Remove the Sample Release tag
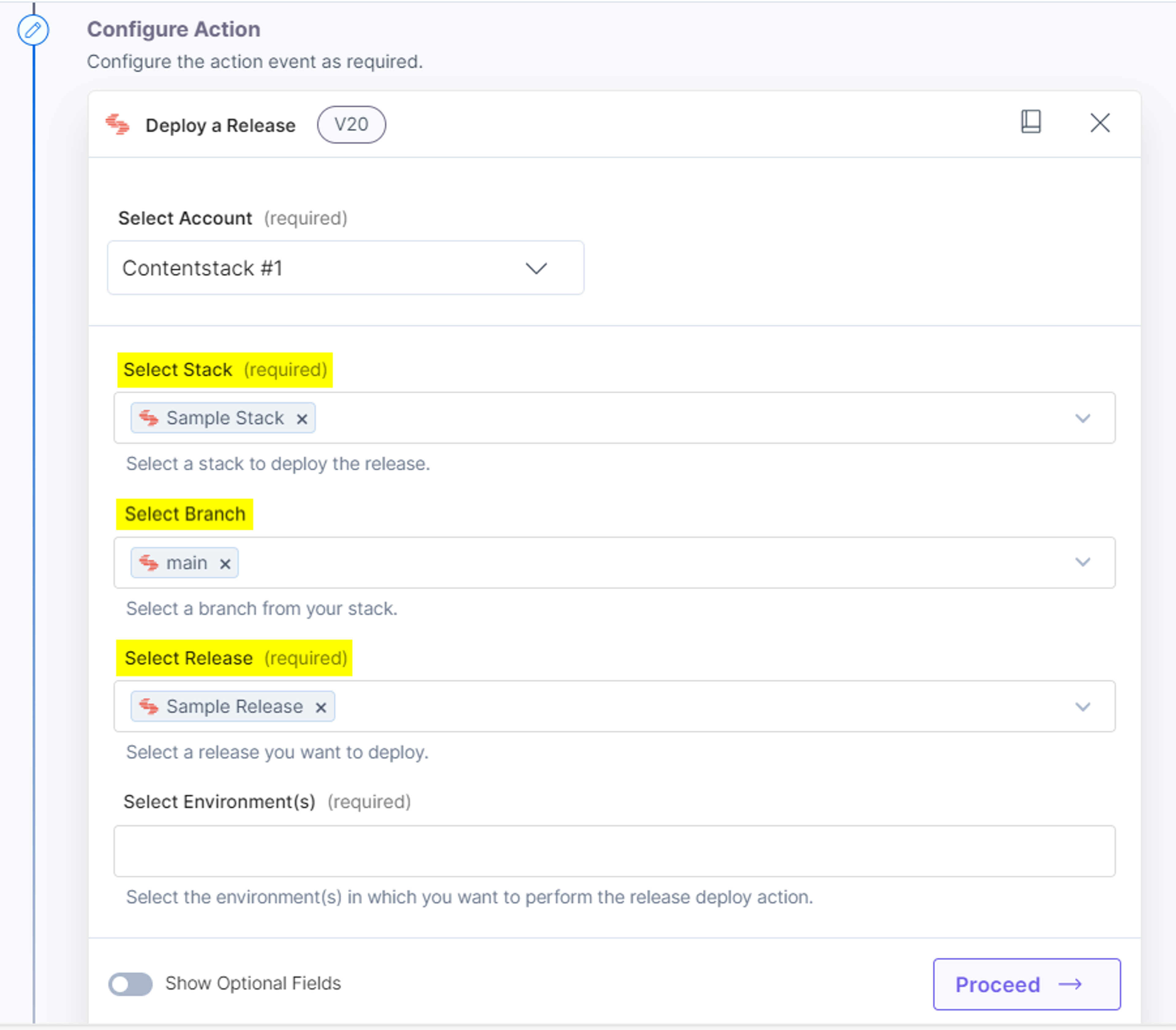Image resolution: width=1176 pixels, height=1030 pixels. 321,707
